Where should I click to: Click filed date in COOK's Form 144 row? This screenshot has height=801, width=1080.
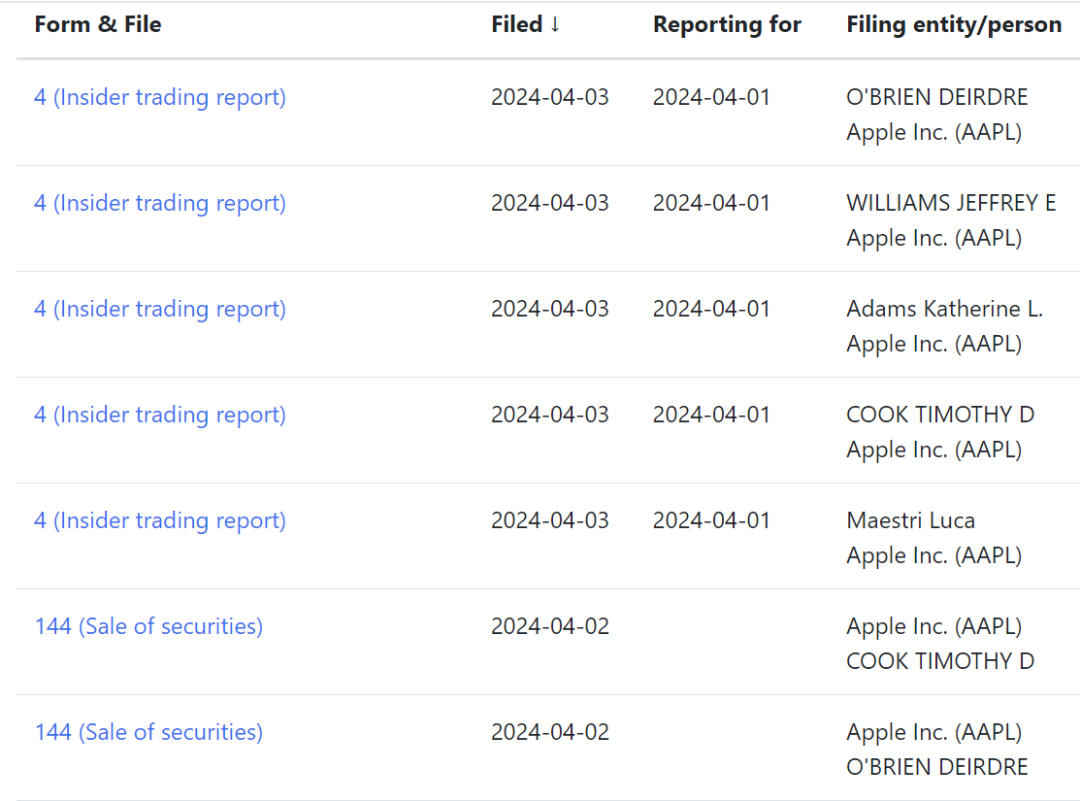[x=550, y=627]
